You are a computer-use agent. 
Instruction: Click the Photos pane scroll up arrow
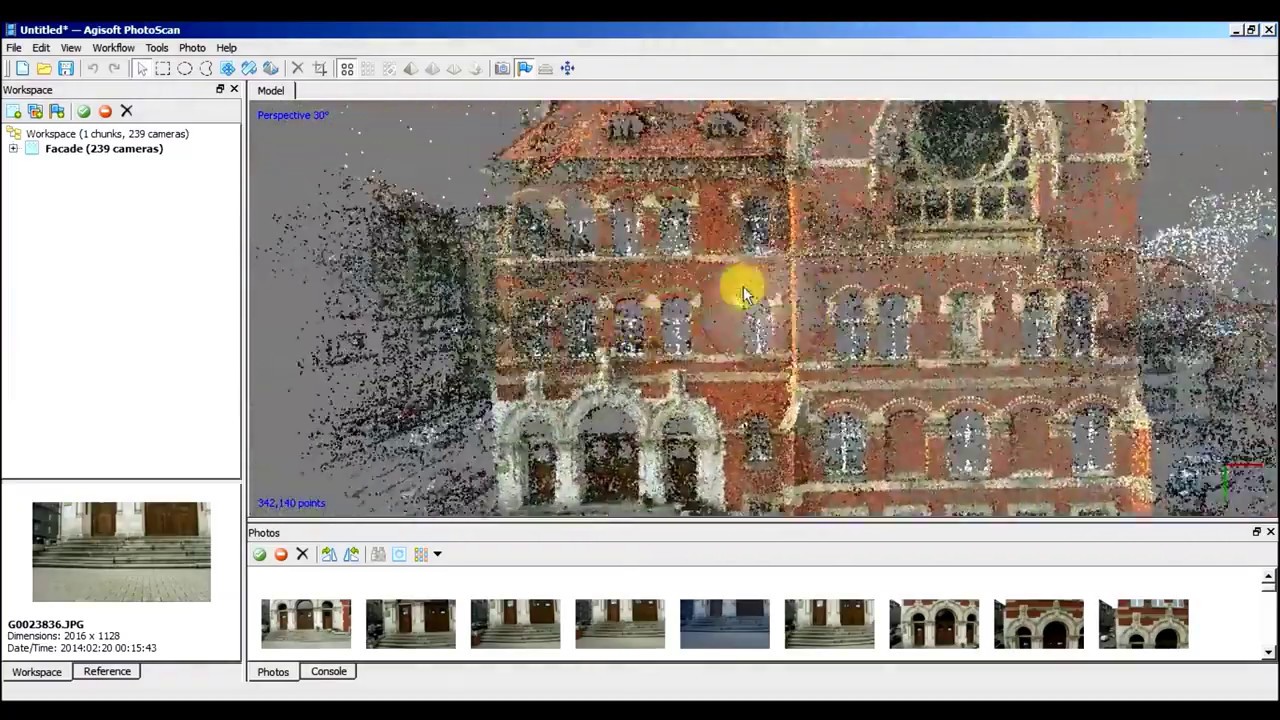pyautogui.click(x=1268, y=578)
